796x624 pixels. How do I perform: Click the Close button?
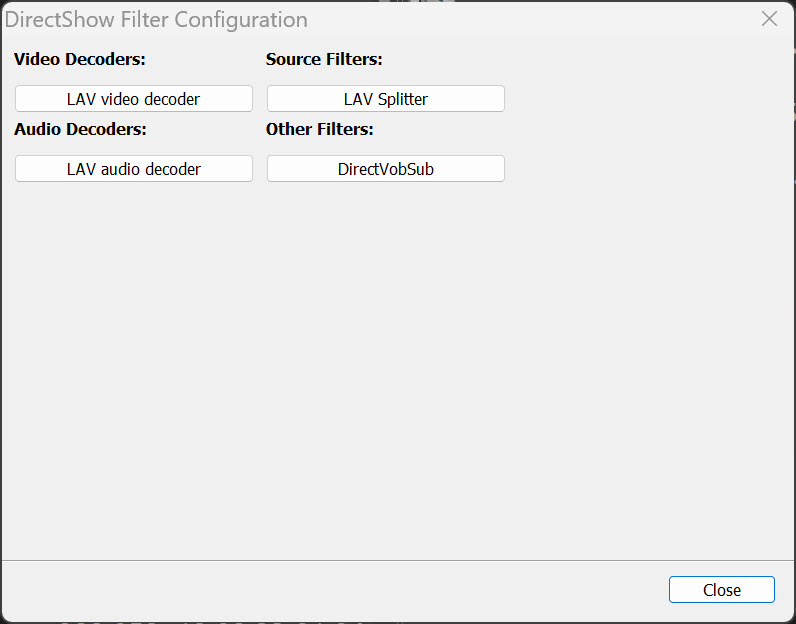pyautogui.click(x=721, y=589)
